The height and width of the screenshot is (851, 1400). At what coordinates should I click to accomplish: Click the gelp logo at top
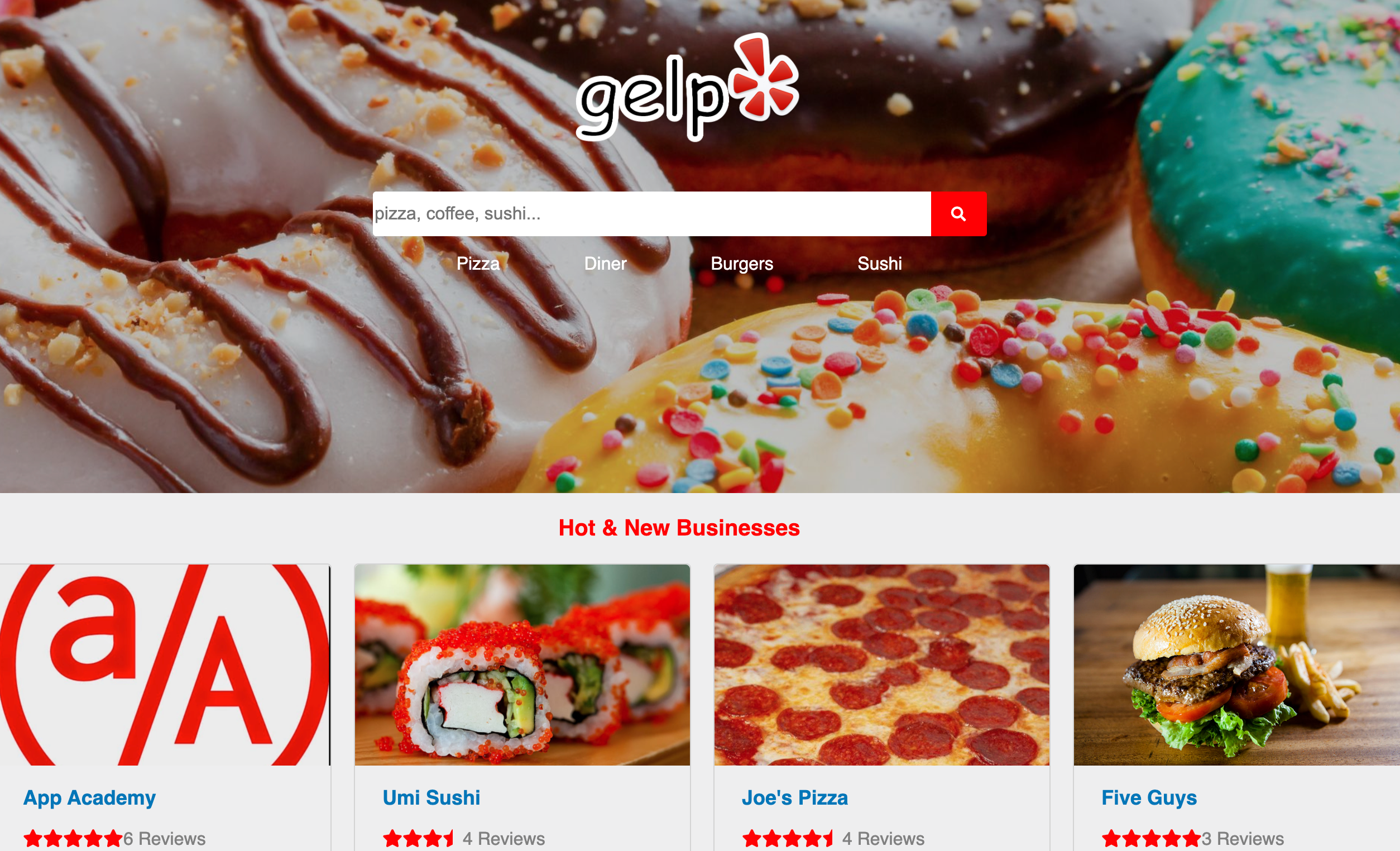(688, 87)
